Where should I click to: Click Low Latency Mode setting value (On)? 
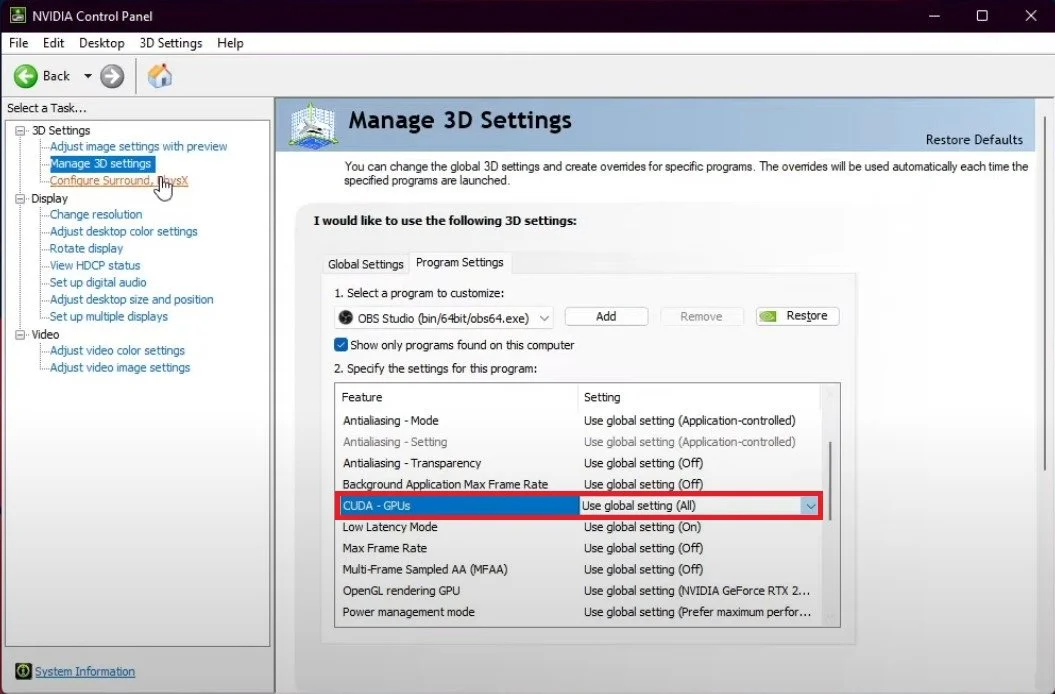[x=643, y=527]
